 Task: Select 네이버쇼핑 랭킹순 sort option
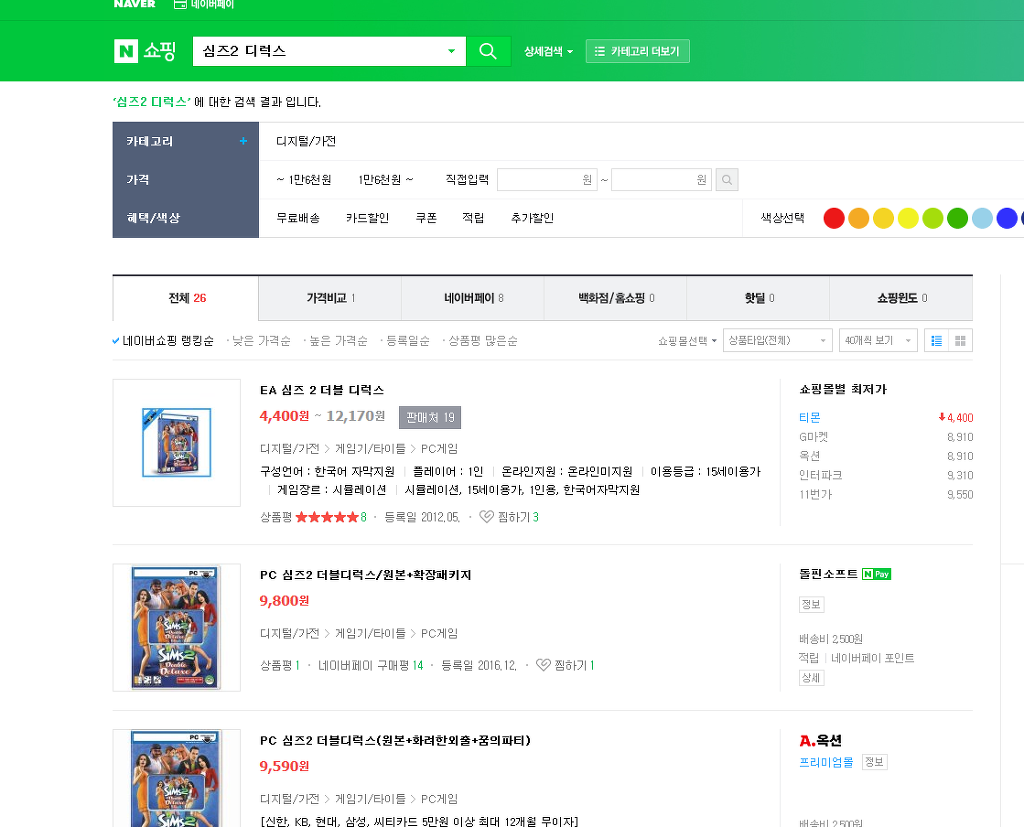point(163,340)
